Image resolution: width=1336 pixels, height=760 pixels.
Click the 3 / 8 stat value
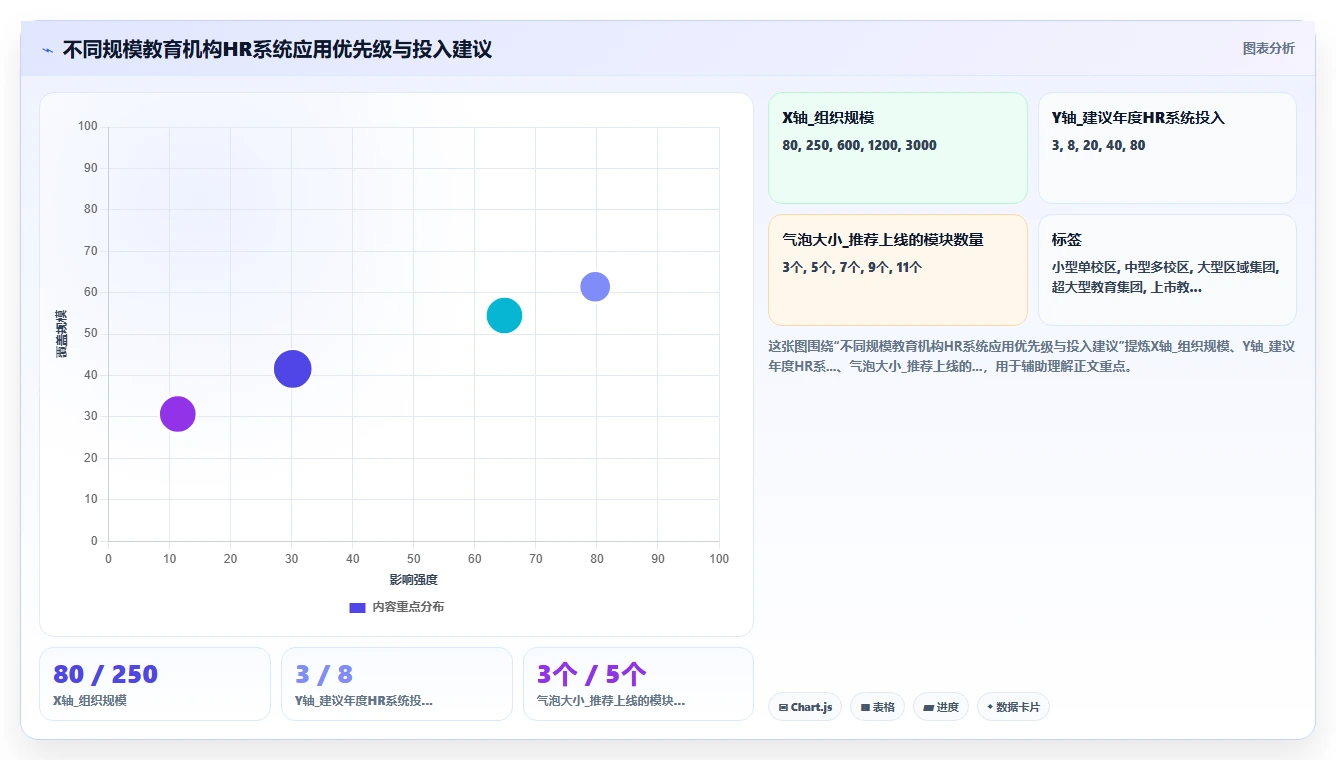(x=324, y=675)
